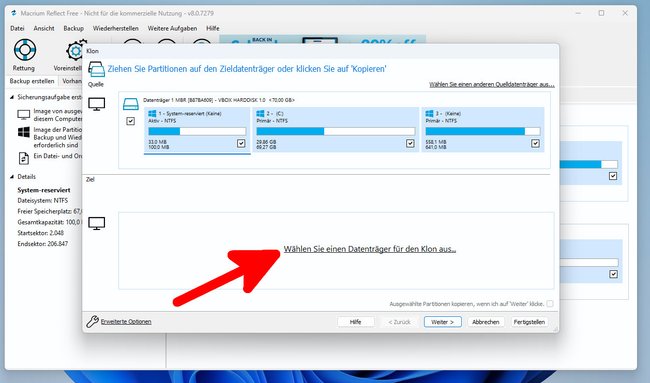Collapse the Details section
Viewport: 650px width, 383px height.
(12, 177)
